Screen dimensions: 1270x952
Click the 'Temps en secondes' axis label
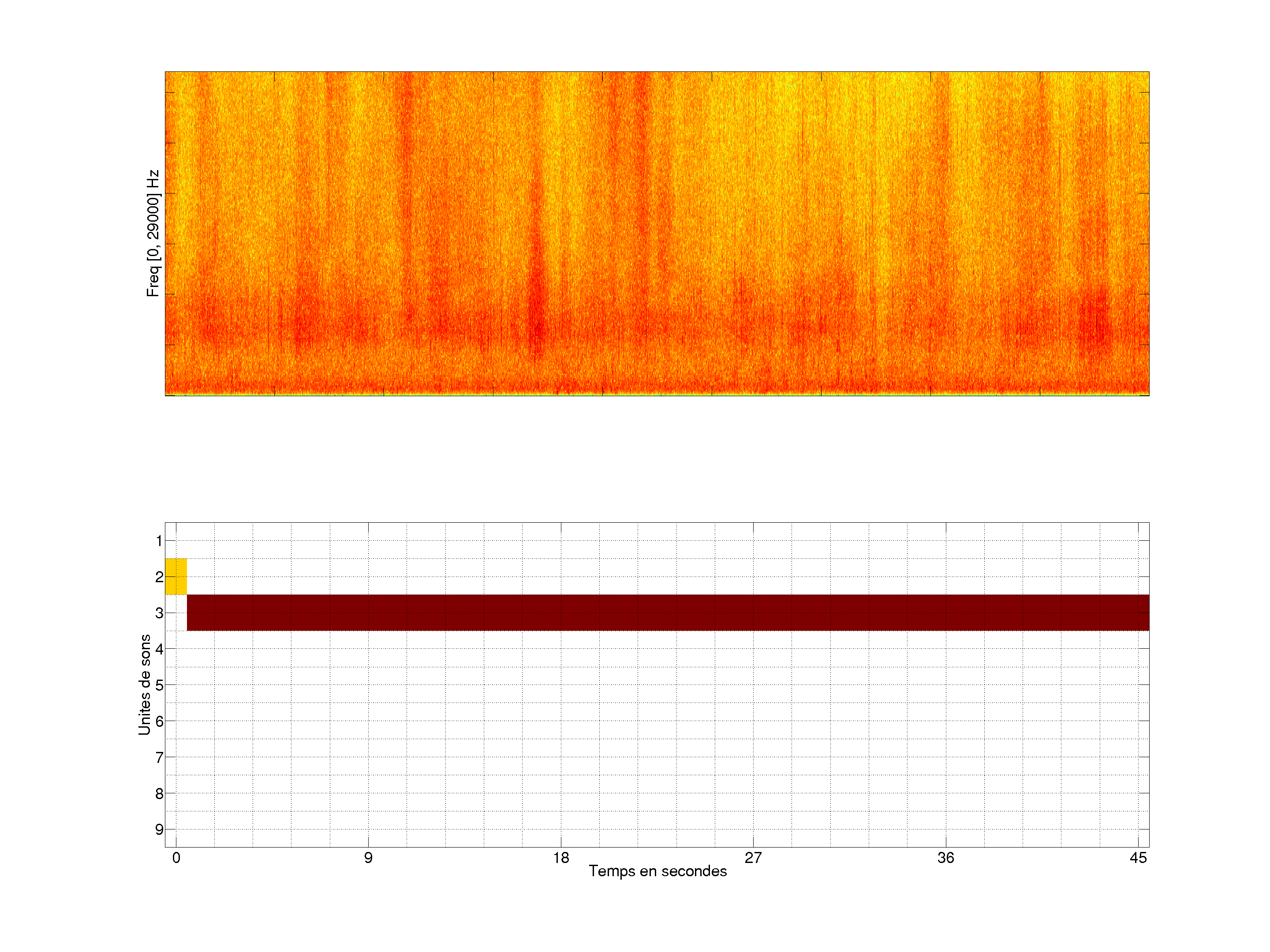pos(657,871)
